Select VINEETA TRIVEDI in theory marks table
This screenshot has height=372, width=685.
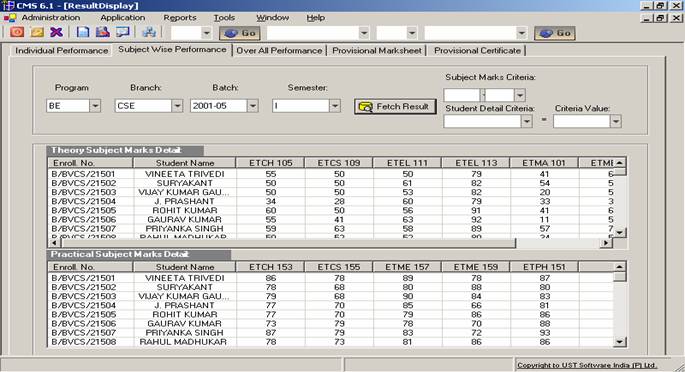184,174
